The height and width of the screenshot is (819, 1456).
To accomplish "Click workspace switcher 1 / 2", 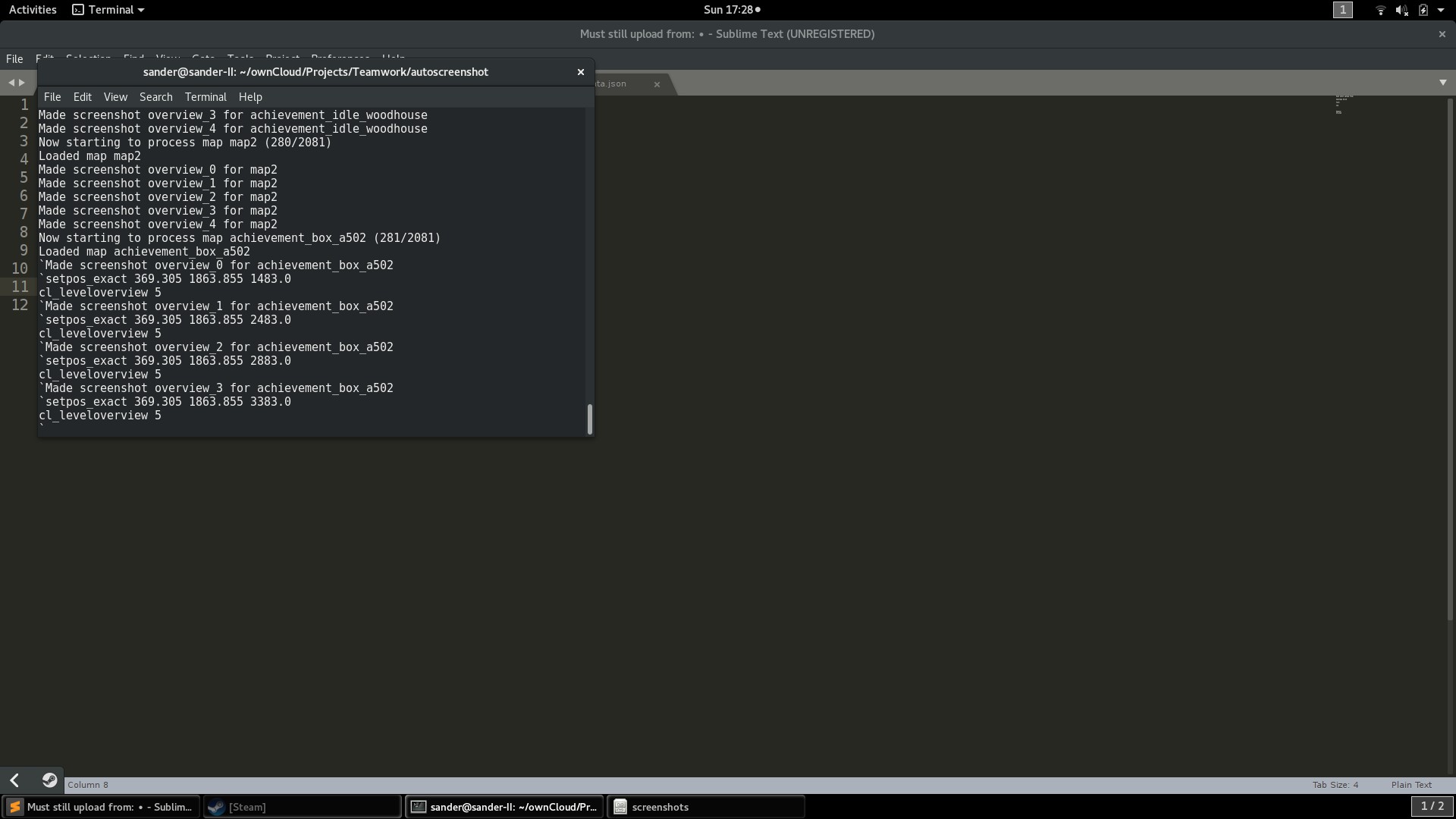I will coord(1432,806).
